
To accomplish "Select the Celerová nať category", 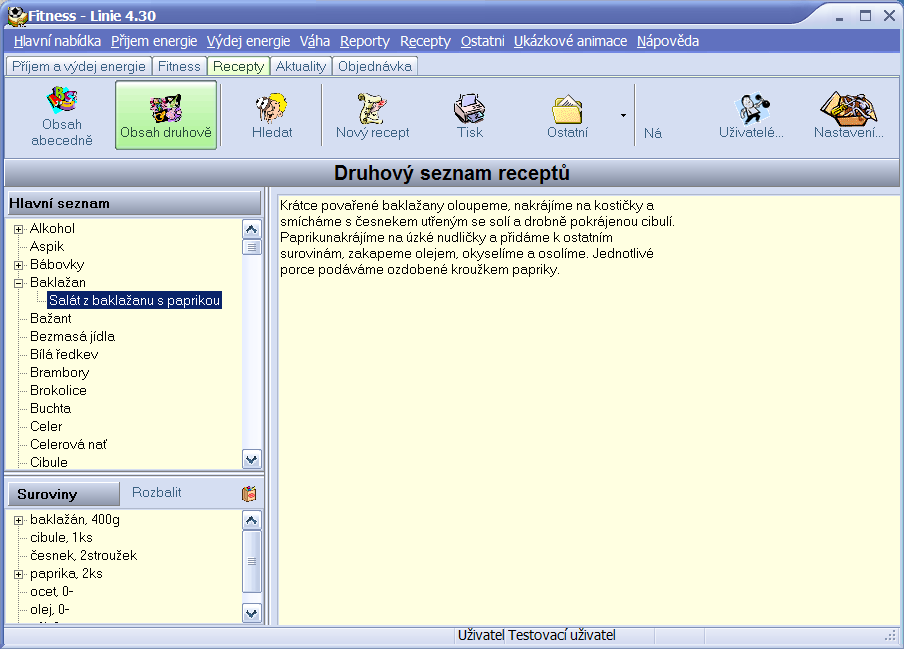I will coord(68,444).
